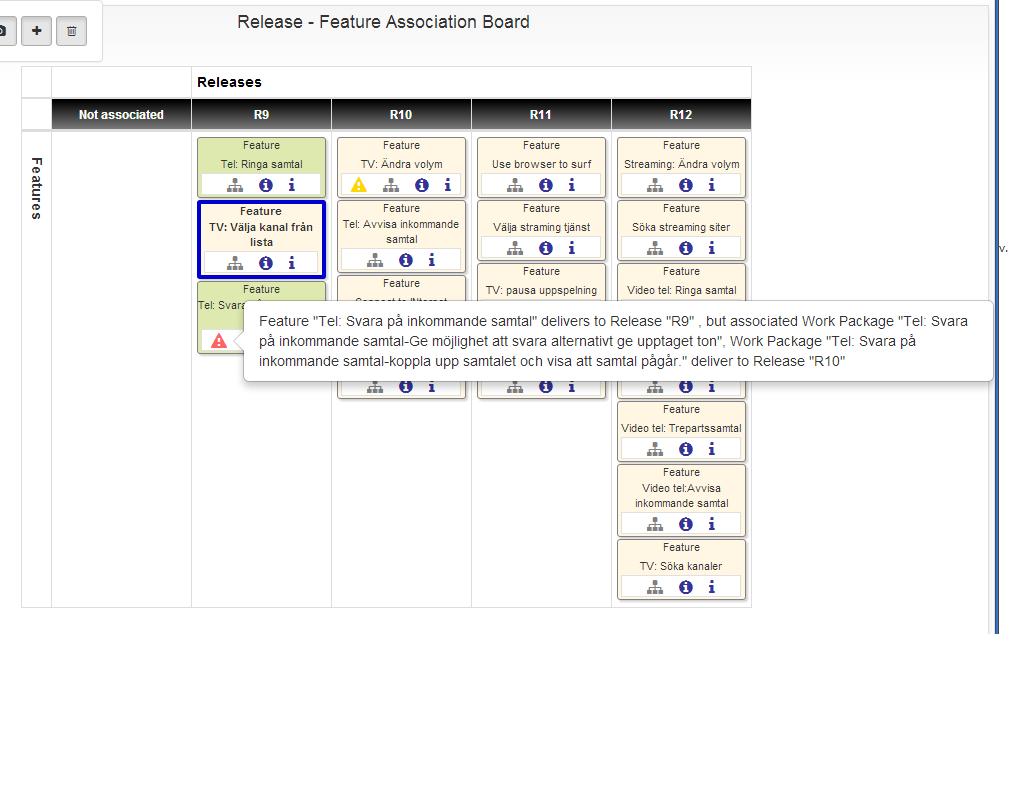Click circled info icon on Streaming: Ändra volym
This screenshot has width=1026, height=800.
pyautogui.click(x=686, y=185)
